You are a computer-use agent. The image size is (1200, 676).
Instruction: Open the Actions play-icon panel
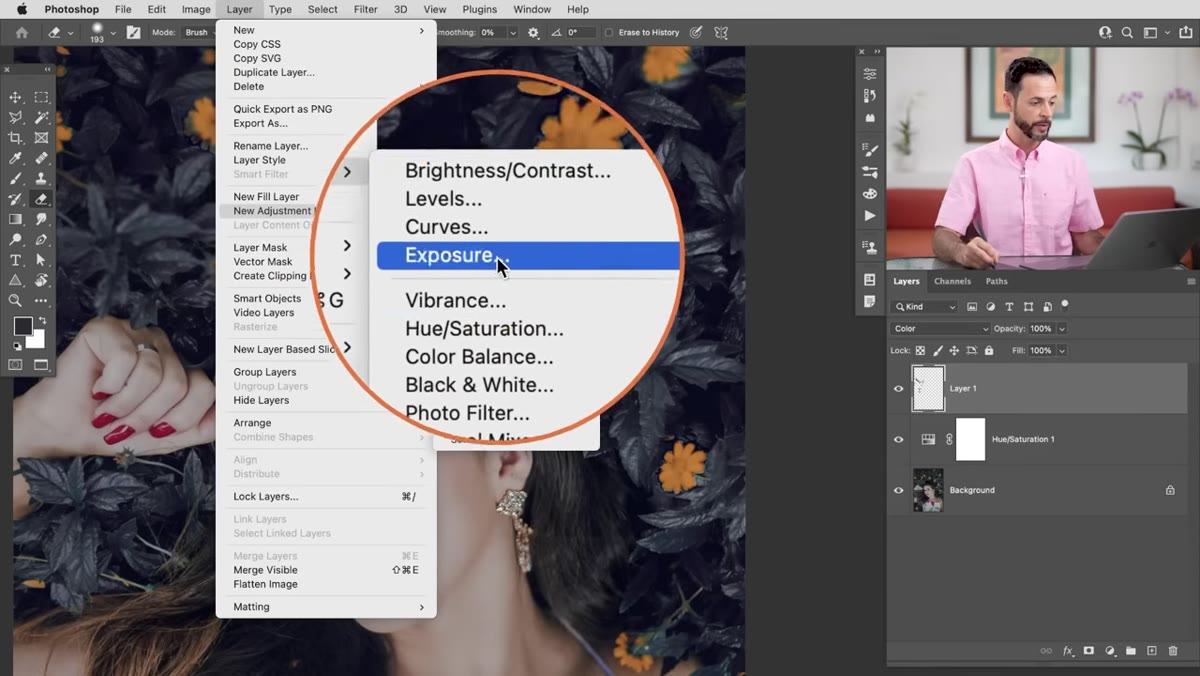(x=870, y=216)
